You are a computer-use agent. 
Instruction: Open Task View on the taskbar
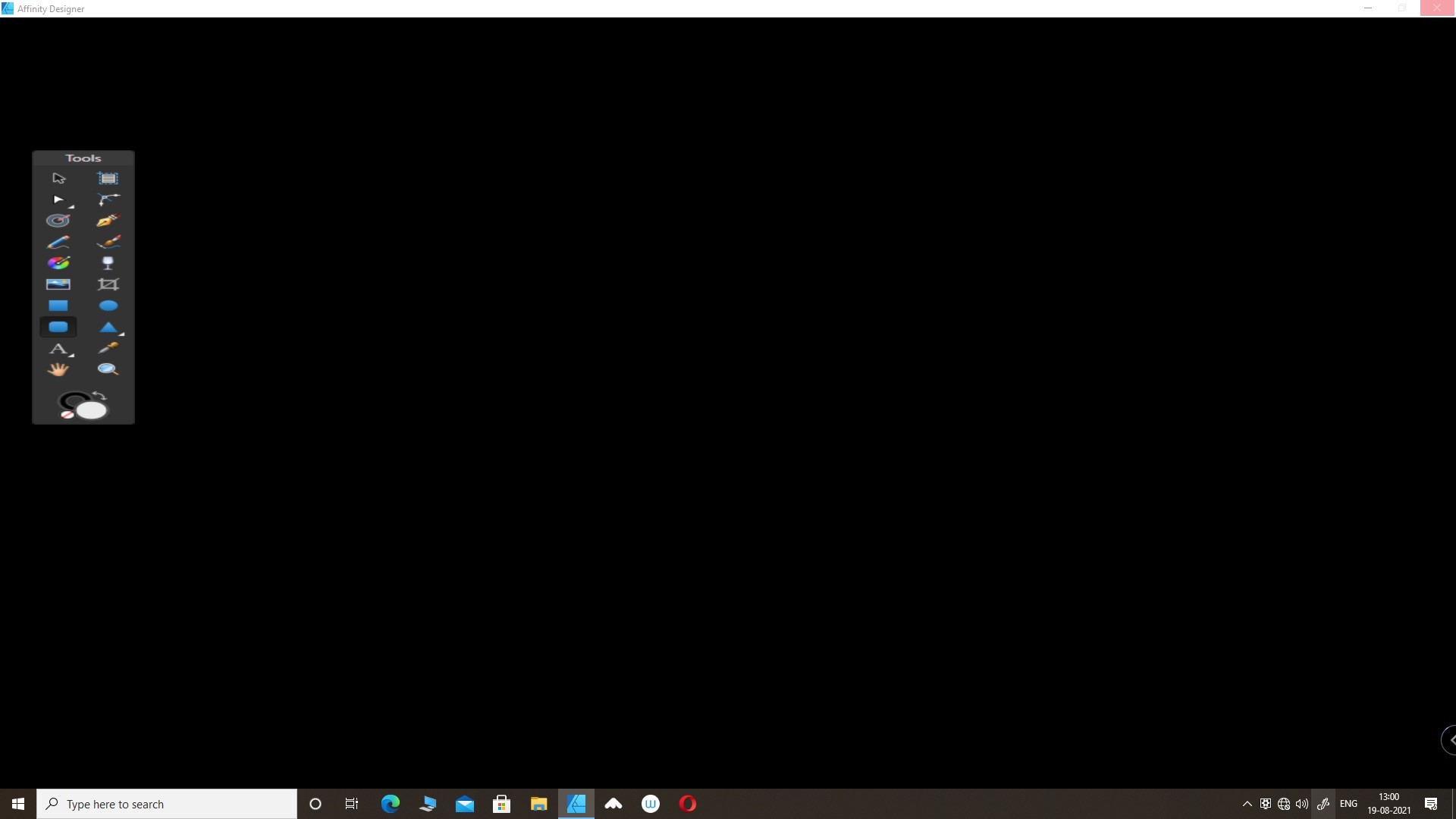tap(352, 804)
